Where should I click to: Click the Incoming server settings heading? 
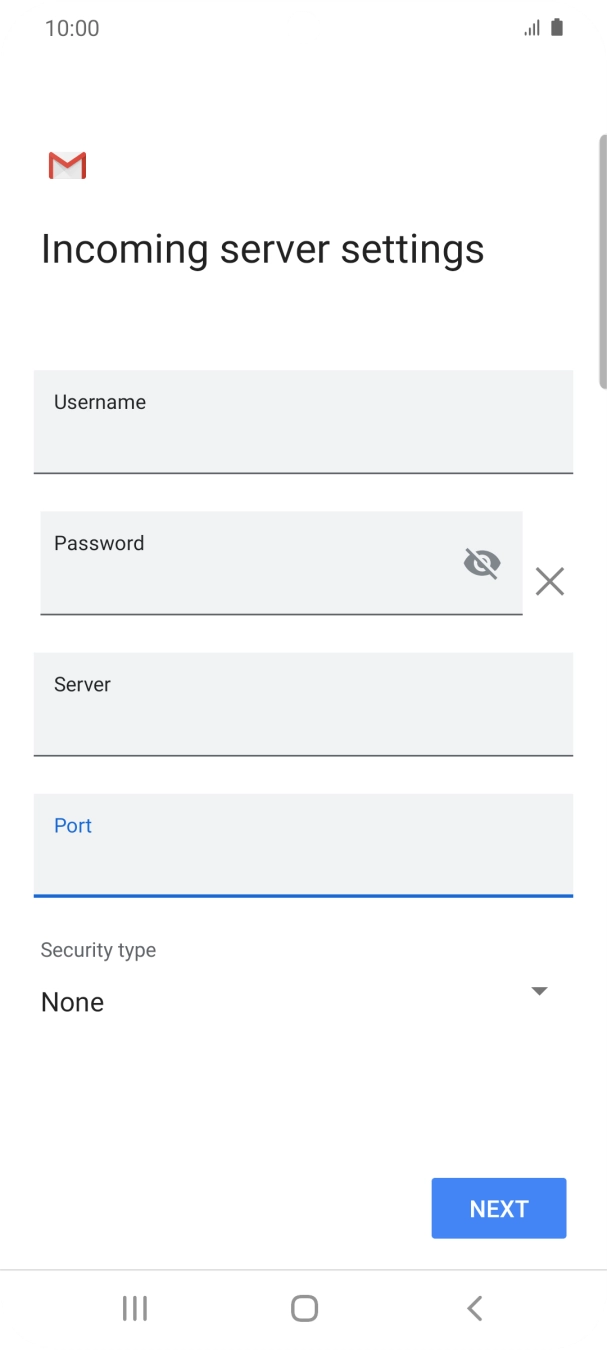tap(262, 248)
